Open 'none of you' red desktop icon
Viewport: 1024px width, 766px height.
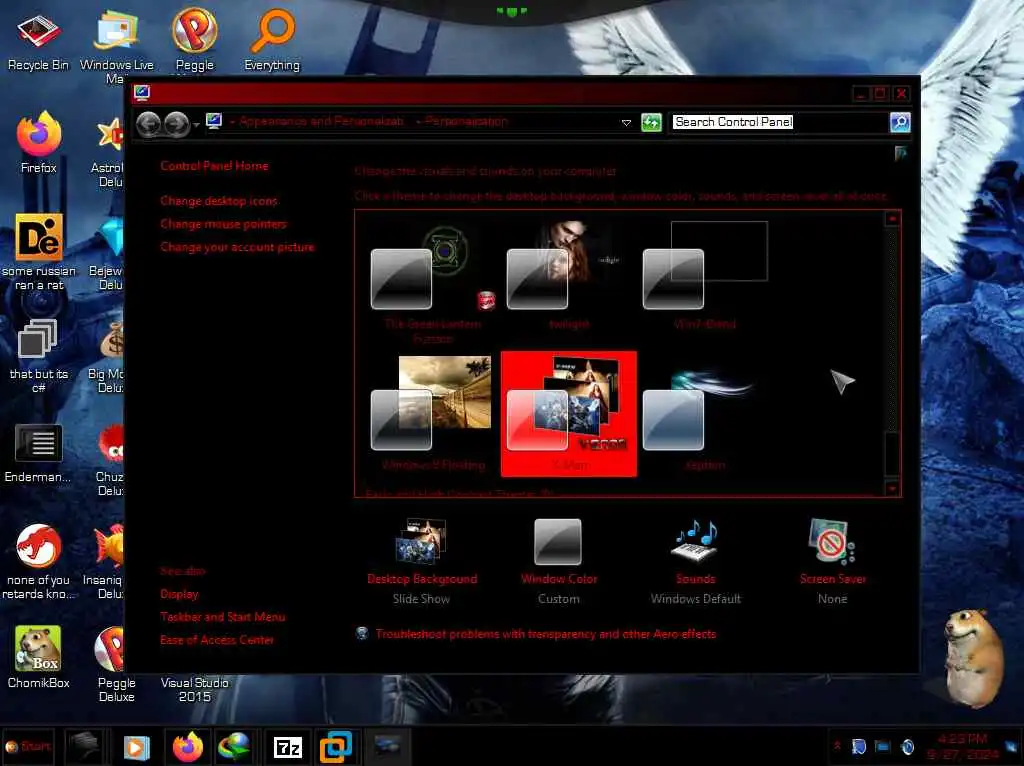click(x=39, y=562)
